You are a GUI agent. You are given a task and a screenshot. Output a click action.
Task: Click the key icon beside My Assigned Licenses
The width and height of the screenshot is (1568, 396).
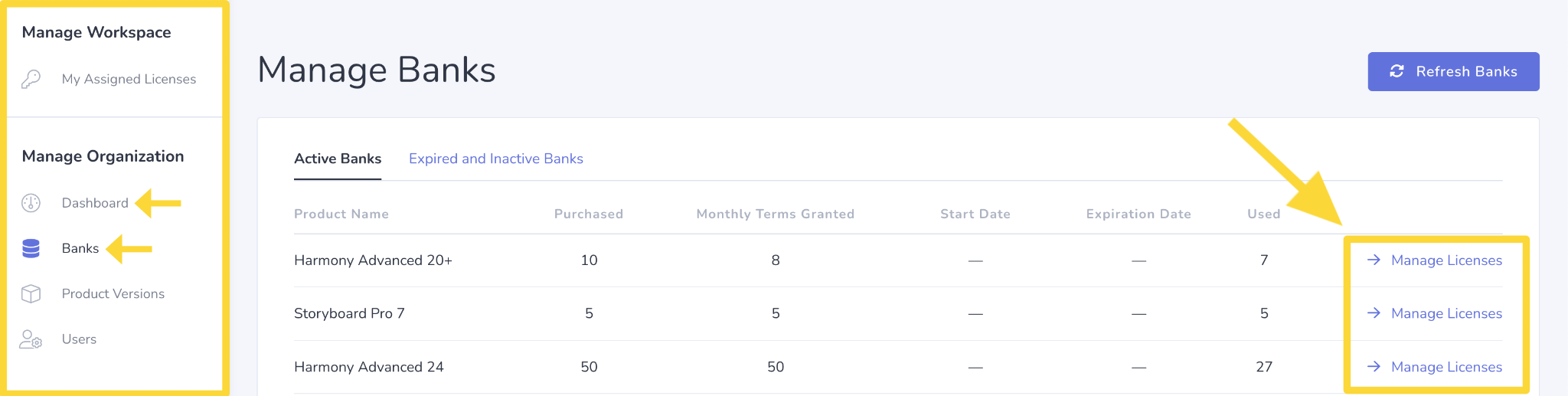point(31,79)
